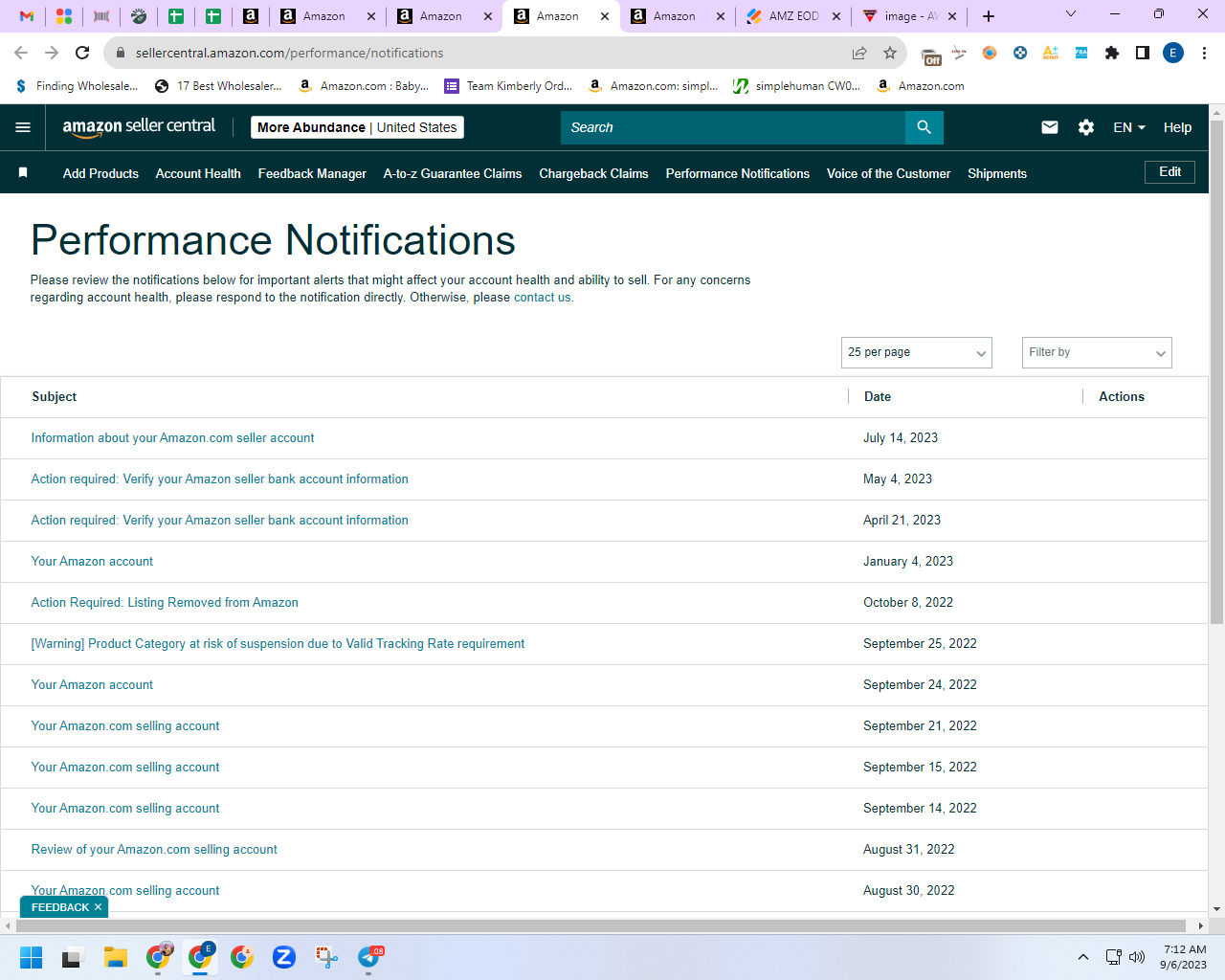Open the Filter by dropdown
This screenshot has height=980, width=1225.
[x=1097, y=352]
